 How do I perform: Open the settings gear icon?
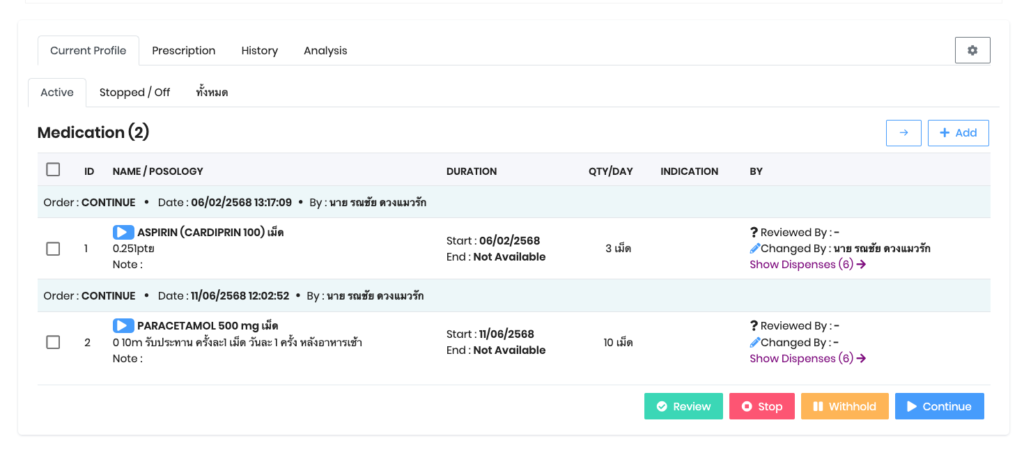pos(972,50)
